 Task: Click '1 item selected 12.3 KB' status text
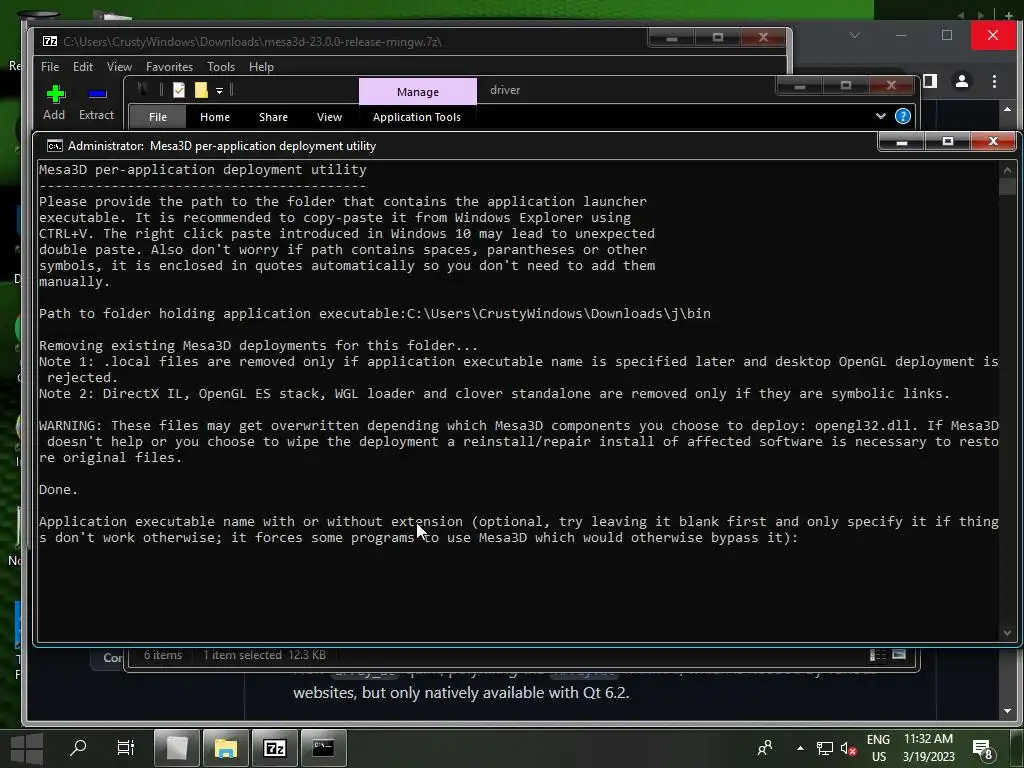pyautogui.click(x=264, y=654)
